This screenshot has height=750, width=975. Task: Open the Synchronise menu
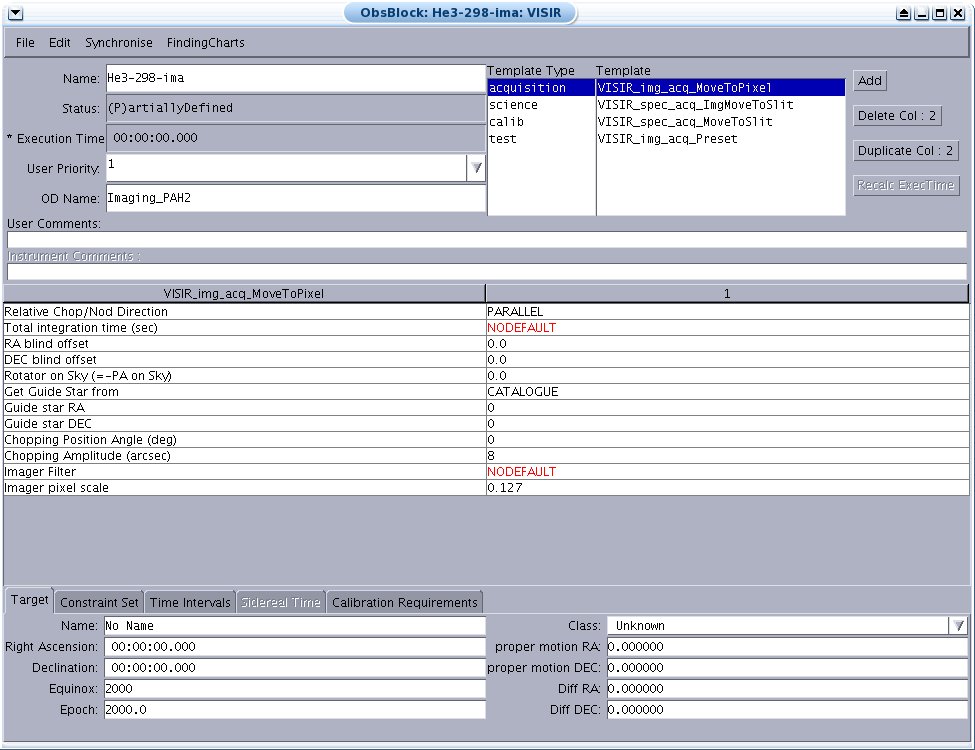[x=119, y=42]
